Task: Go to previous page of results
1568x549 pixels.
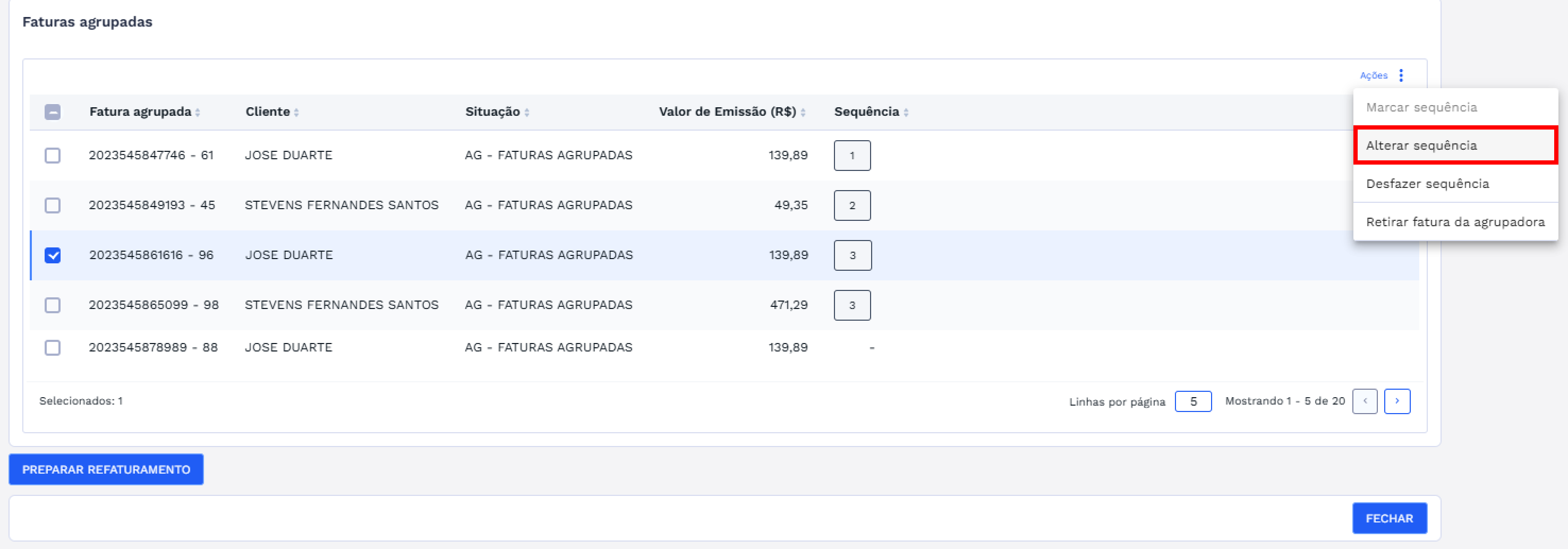Action: point(1365,401)
